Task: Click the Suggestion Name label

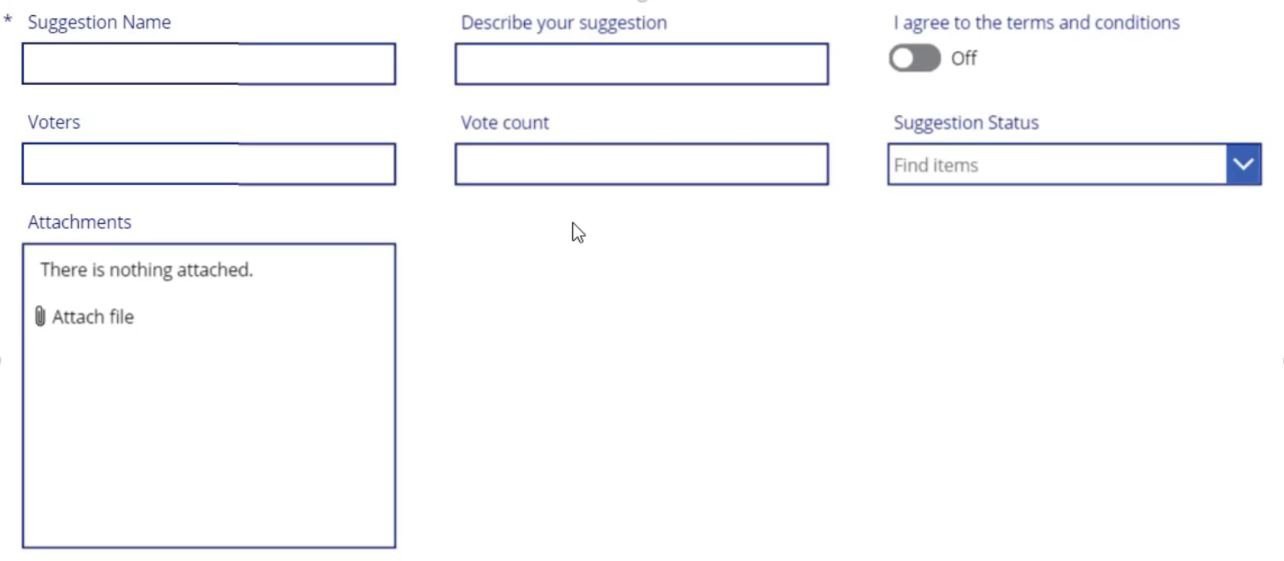Action: (x=99, y=22)
